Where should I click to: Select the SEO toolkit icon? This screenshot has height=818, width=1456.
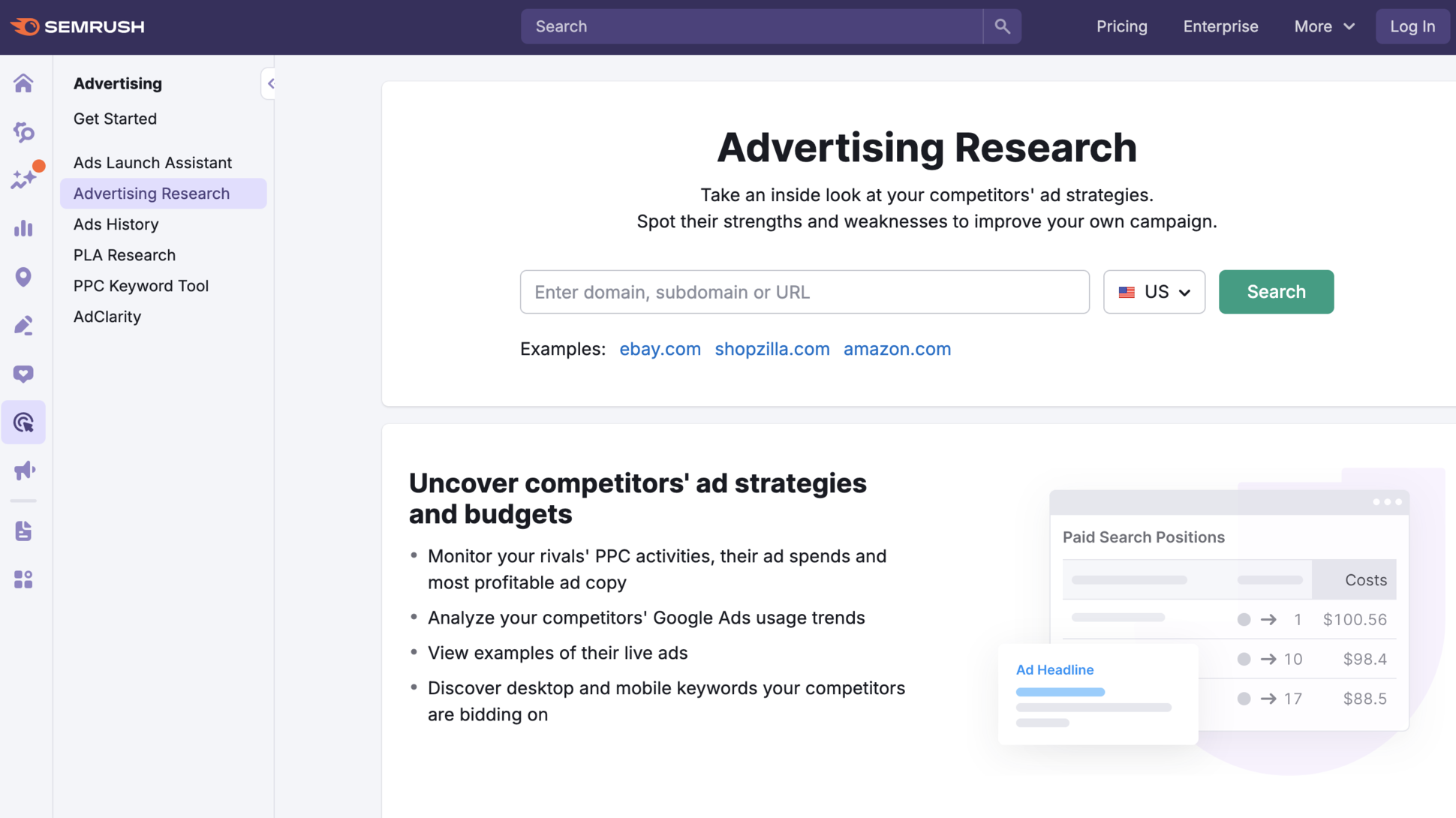pyautogui.click(x=23, y=132)
